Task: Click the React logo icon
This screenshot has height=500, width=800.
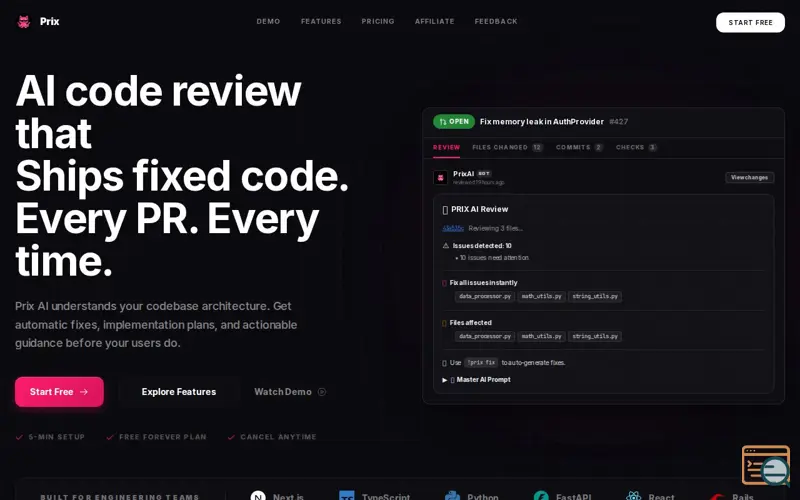Action: tap(634, 496)
